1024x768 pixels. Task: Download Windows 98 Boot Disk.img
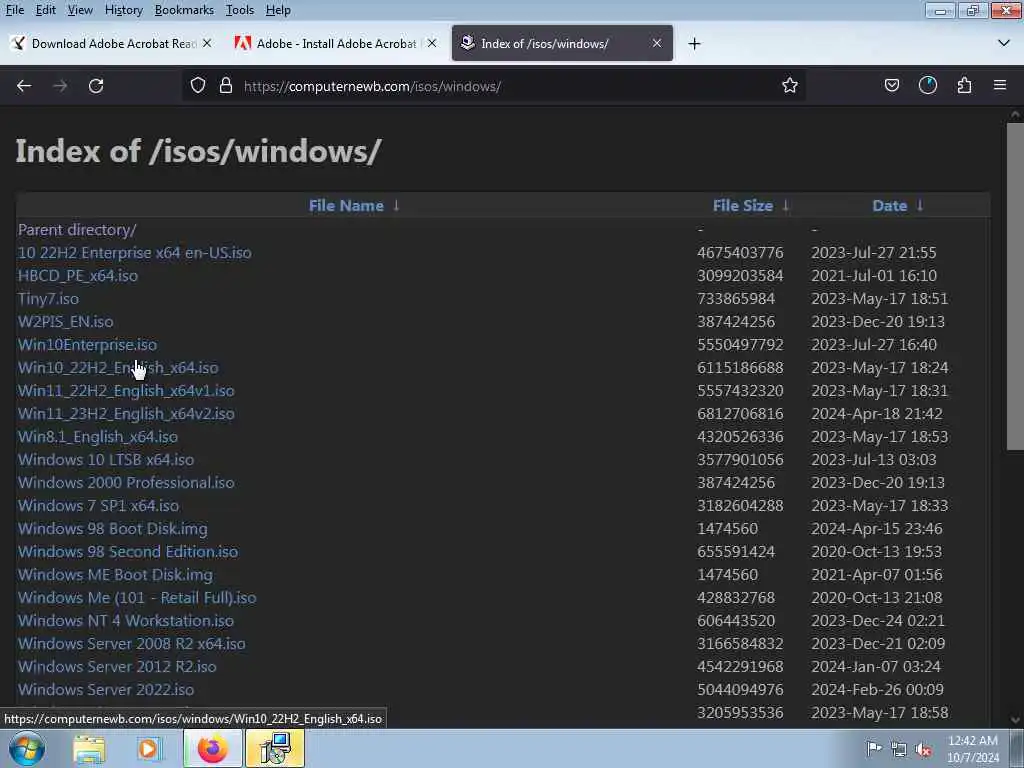[x=112, y=528]
